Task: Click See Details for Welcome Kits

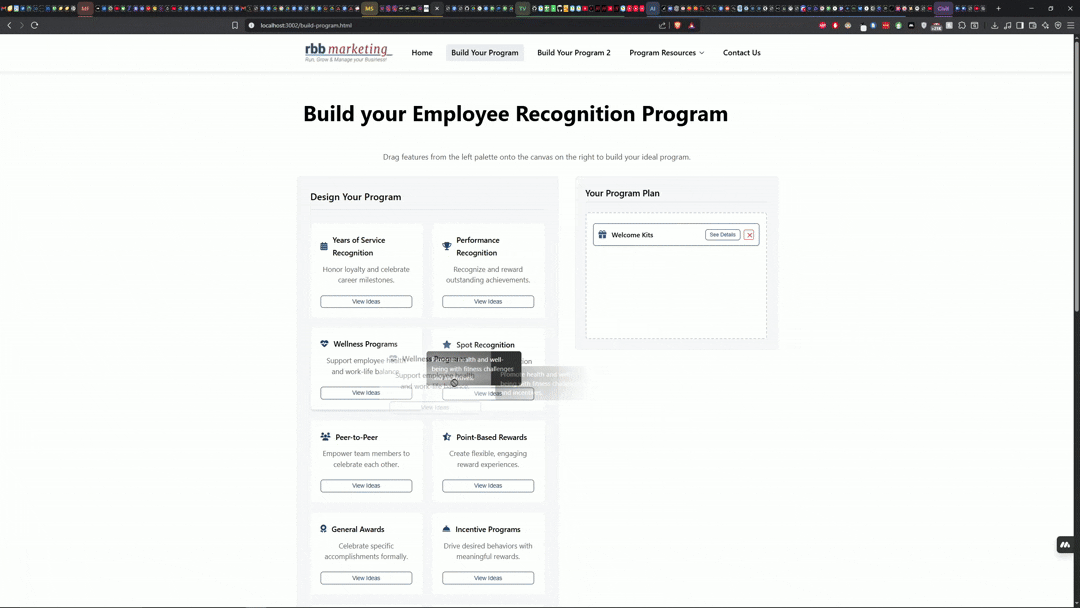Action: 722,234
